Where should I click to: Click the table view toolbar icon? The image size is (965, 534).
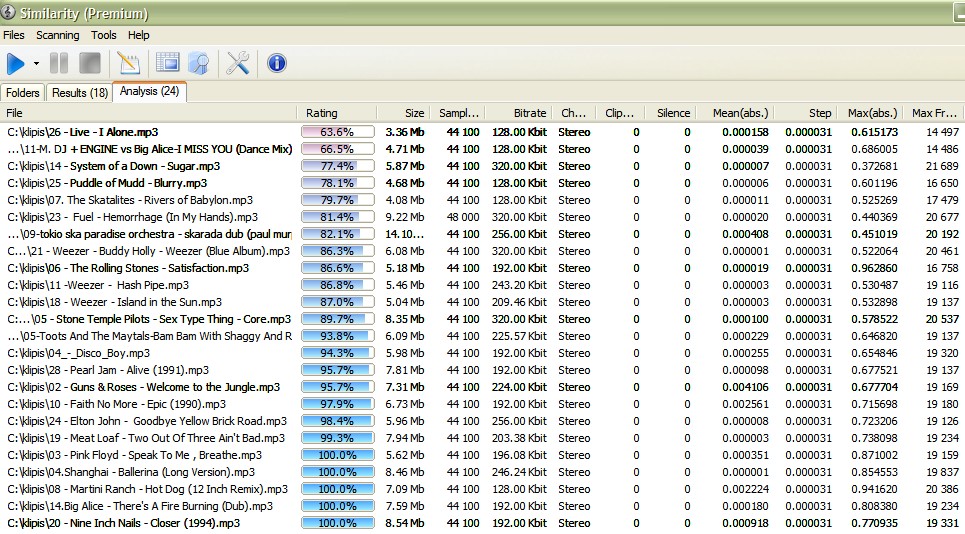point(167,63)
